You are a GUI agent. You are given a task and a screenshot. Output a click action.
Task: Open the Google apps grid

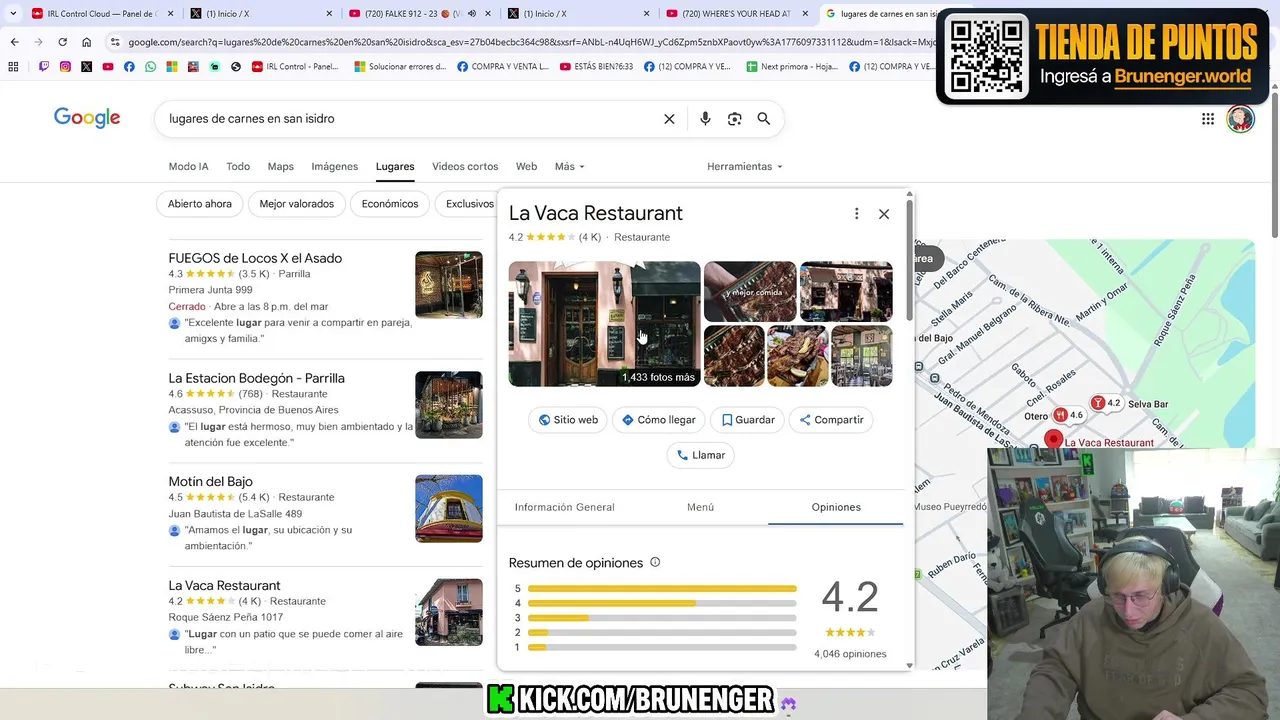(x=1208, y=119)
